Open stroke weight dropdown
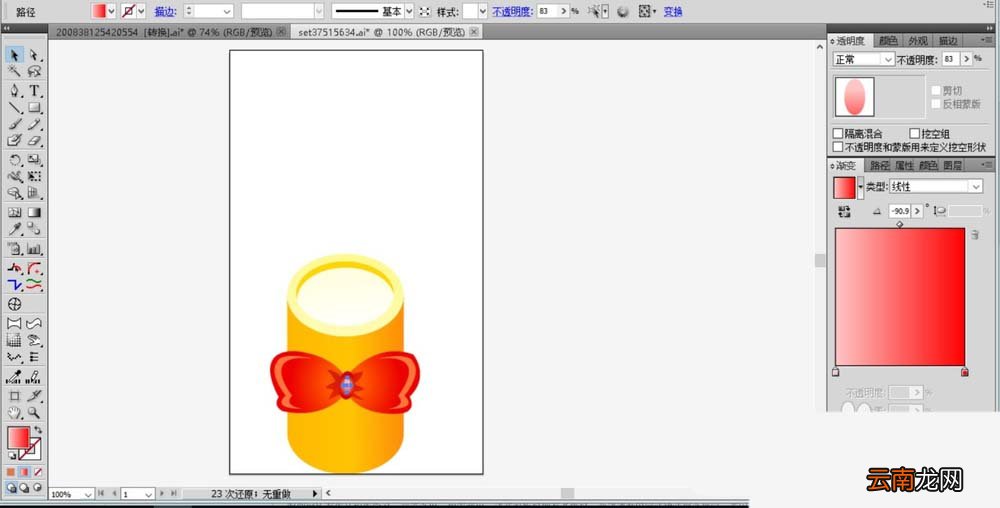This screenshot has width=1000, height=508. (227, 11)
